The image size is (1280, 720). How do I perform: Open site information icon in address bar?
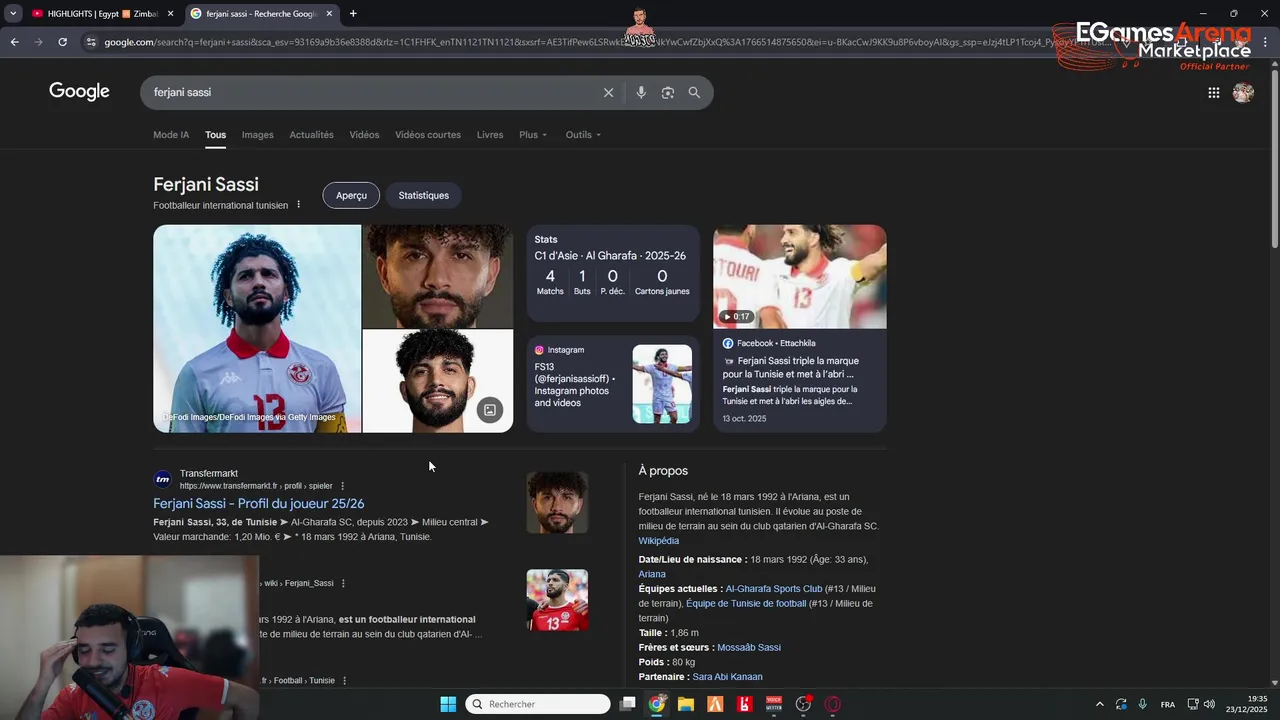tap(91, 42)
